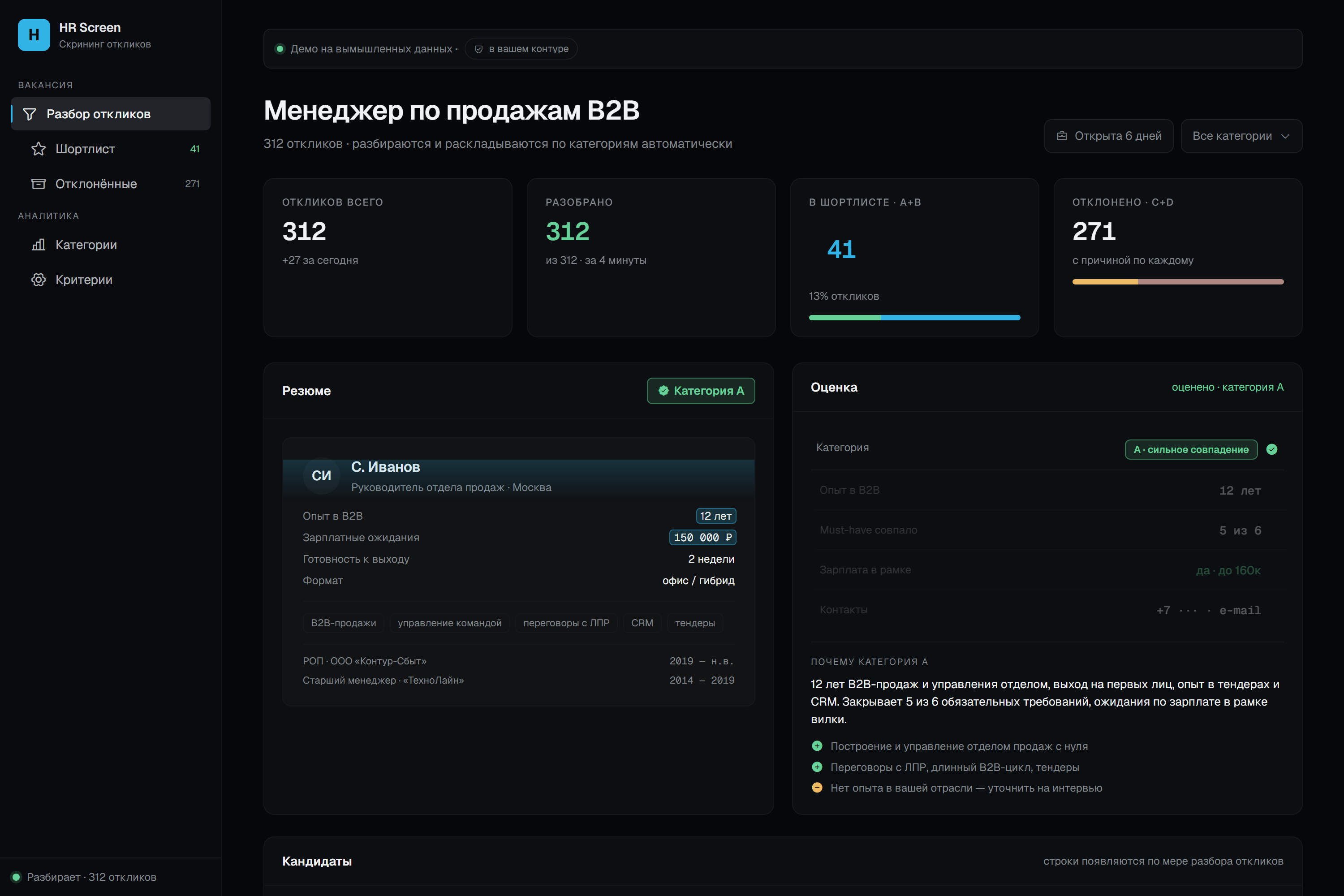1344x896 pixels.
Task: Click the bar chart icon for Категории
Action: (38, 245)
